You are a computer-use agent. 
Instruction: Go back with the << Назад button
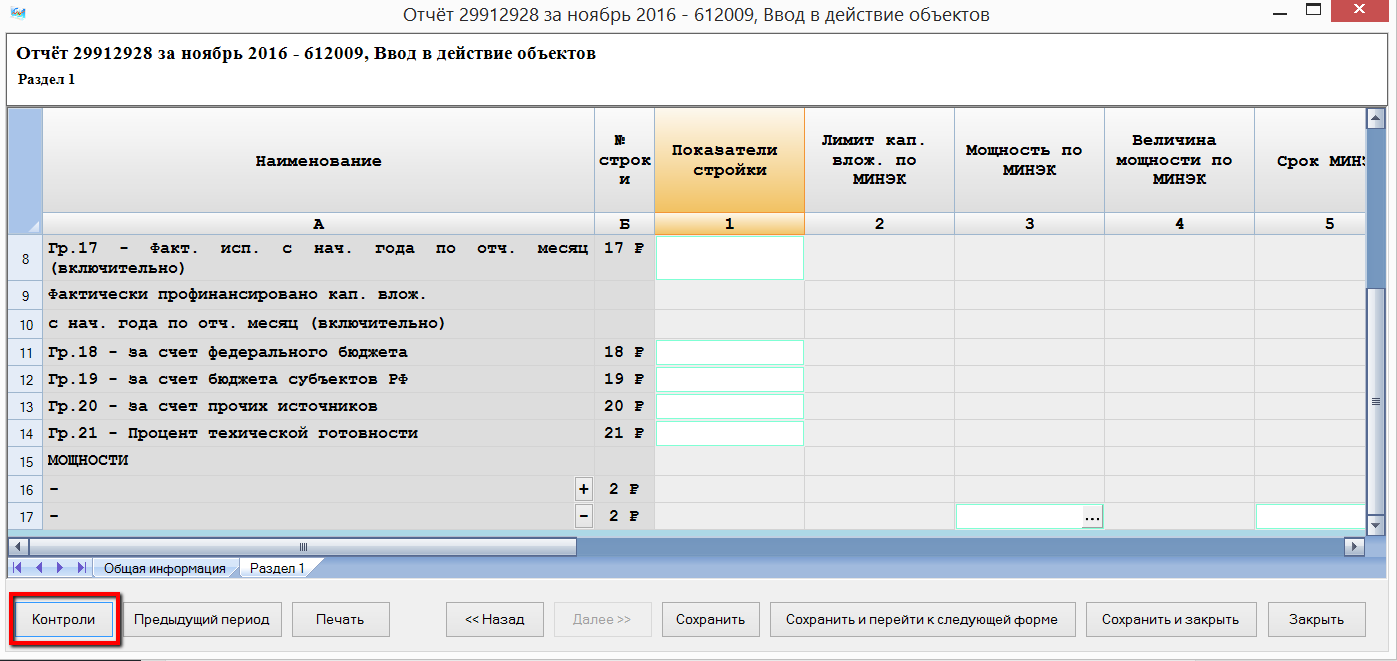click(495, 619)
